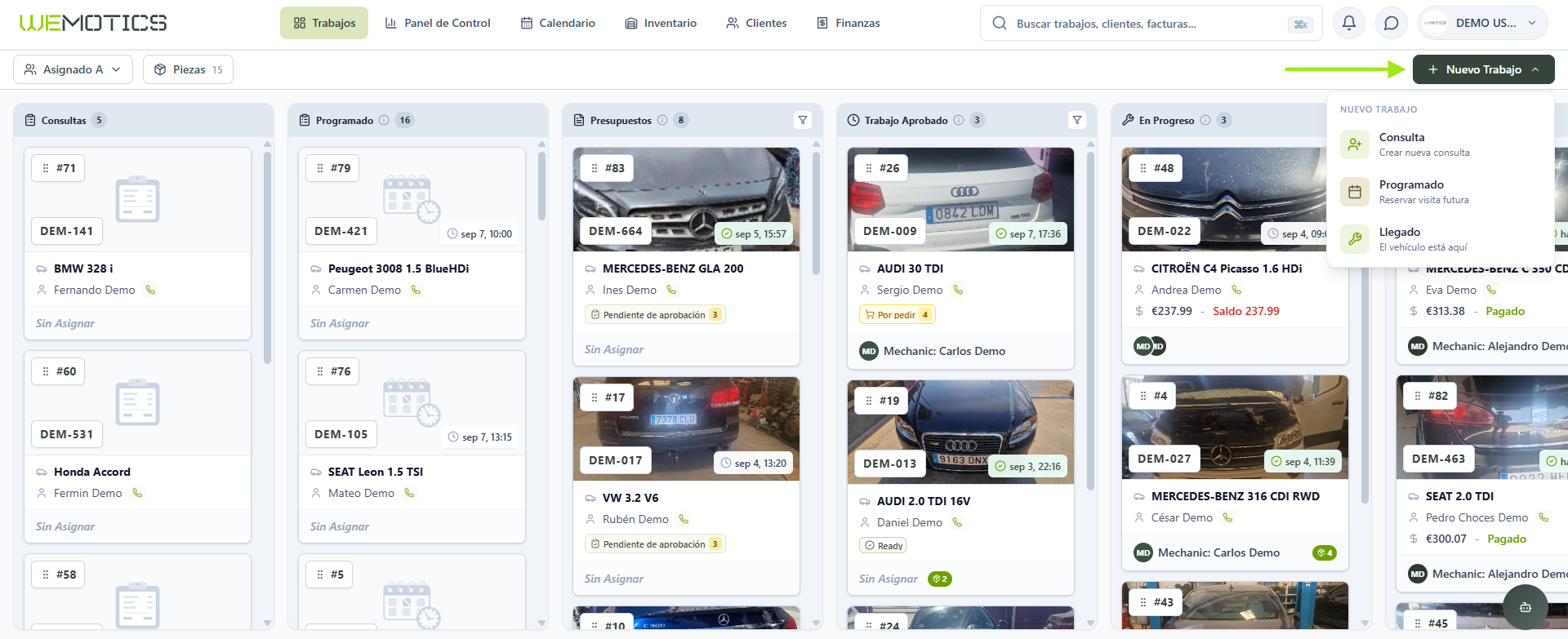This screenshot has height=639, width=1568.
Task: Click phone icon next to Andrea Demo
Action: [x=1236, y=290]
